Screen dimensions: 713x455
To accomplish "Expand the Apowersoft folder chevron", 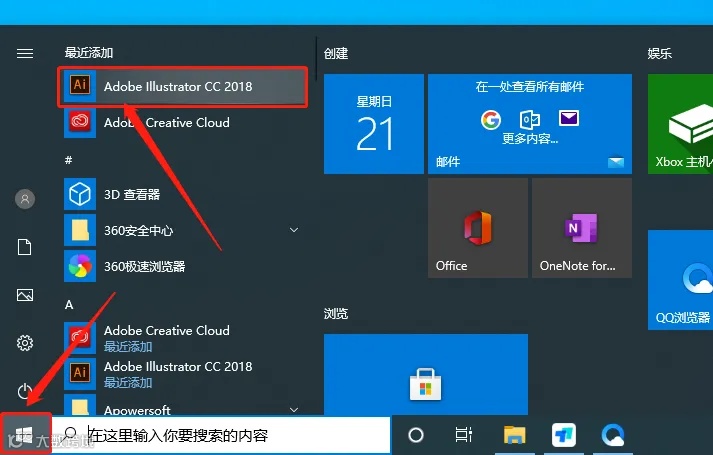I will pos(294,410).
